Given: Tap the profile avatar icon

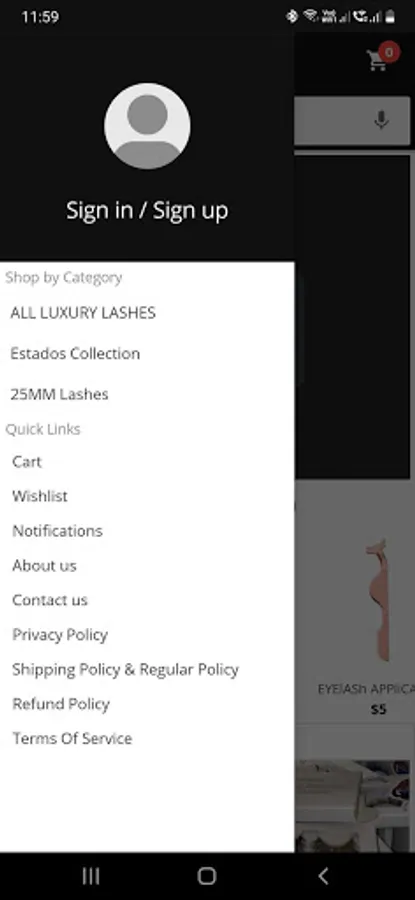Looking at the screenshot, I should click(x=147, y=126).
